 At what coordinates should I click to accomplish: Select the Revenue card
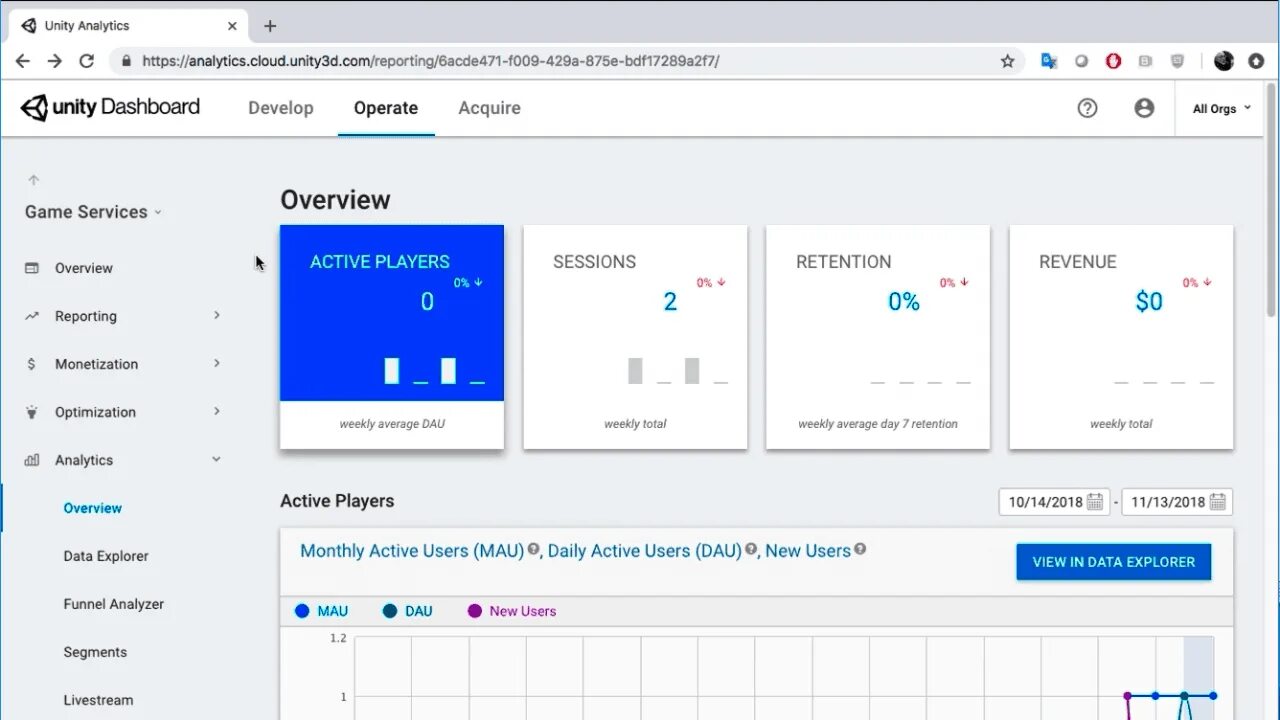click(1121, 337)
